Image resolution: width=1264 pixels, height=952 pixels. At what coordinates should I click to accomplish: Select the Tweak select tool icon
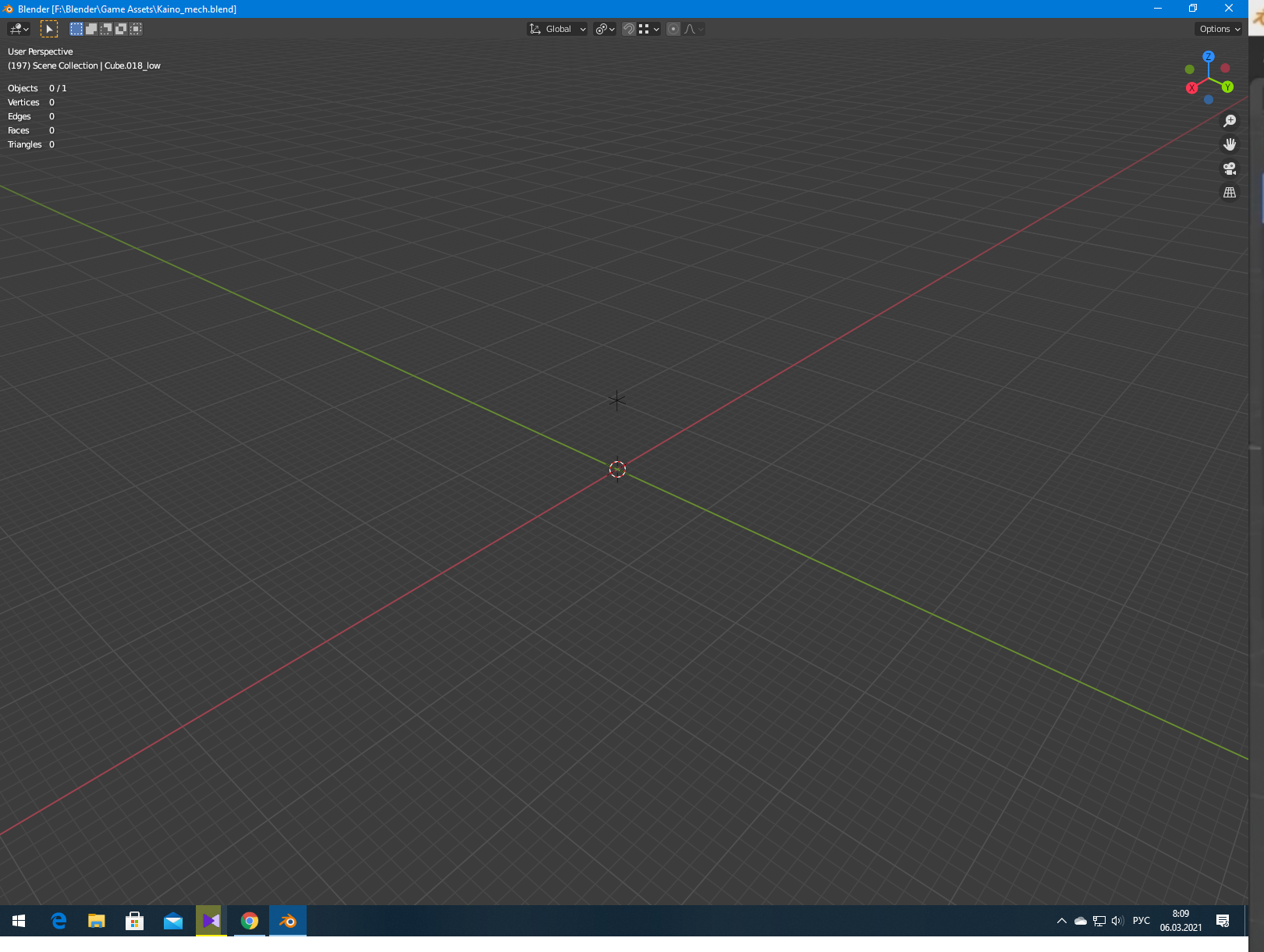coord(49,29)
